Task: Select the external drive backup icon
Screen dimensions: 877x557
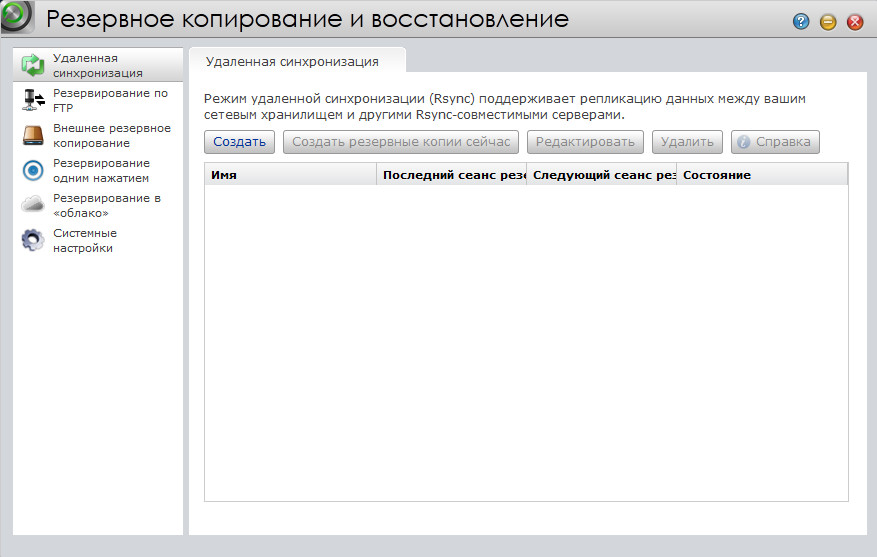Action: coord(34,136)
